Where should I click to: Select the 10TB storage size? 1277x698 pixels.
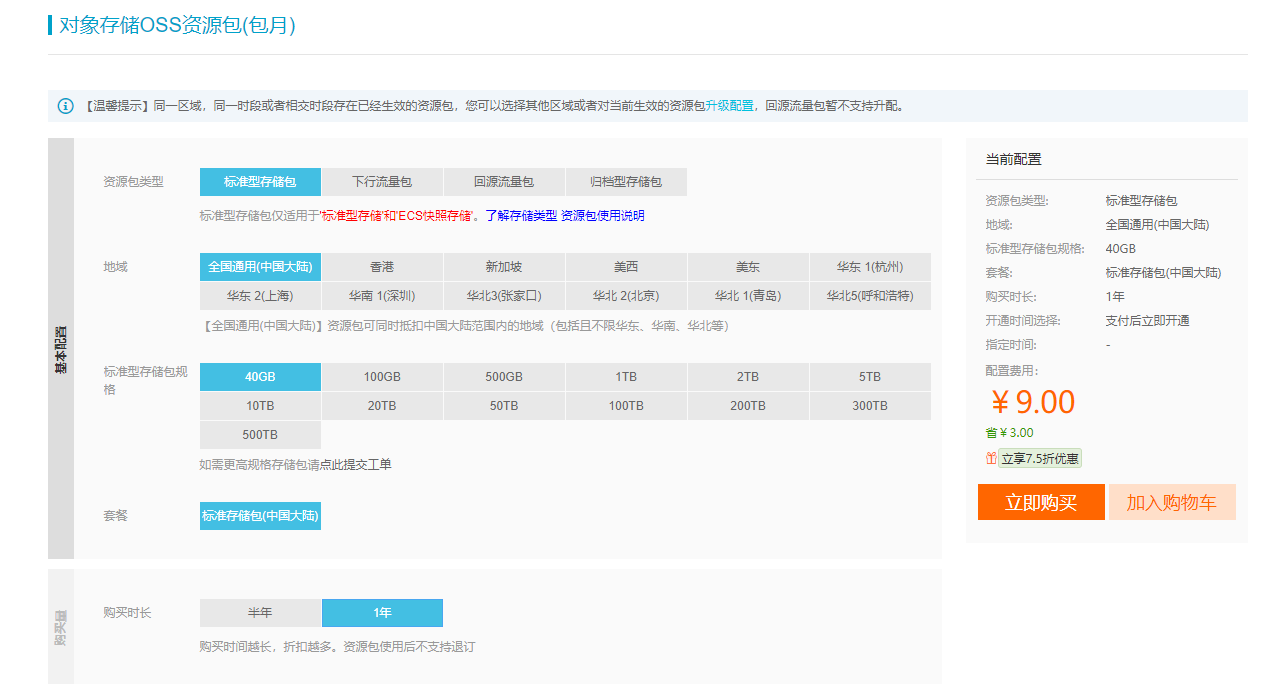pyautogui.click(x=260, y=406)
